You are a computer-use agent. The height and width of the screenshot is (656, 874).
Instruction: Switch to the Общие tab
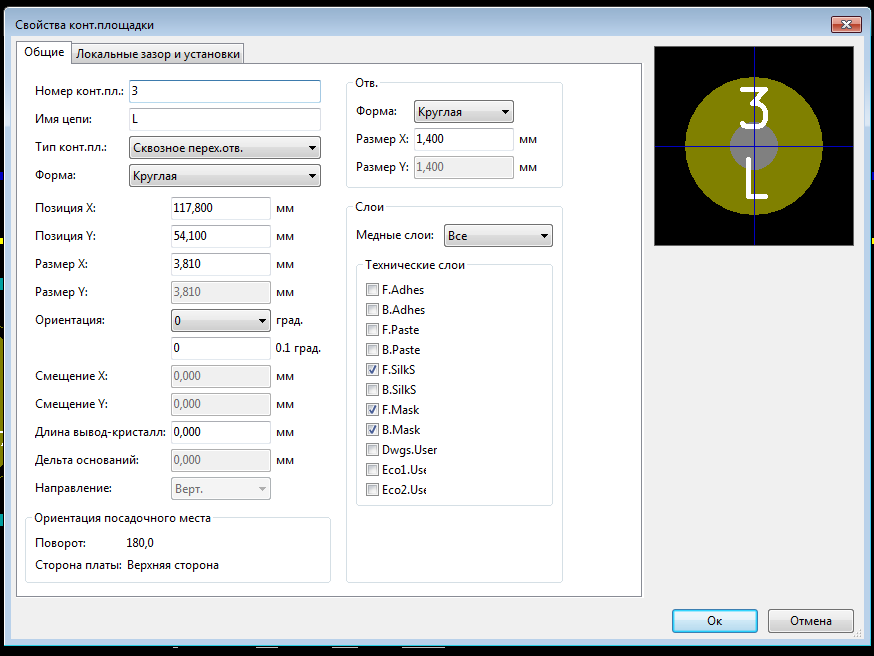(44, 52)
